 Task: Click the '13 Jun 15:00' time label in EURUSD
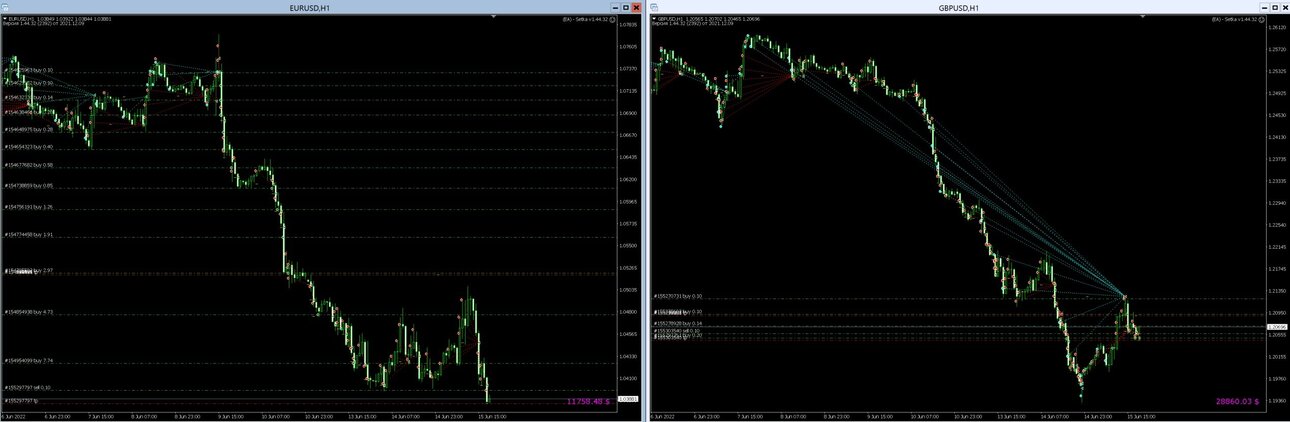pos(361,416)
